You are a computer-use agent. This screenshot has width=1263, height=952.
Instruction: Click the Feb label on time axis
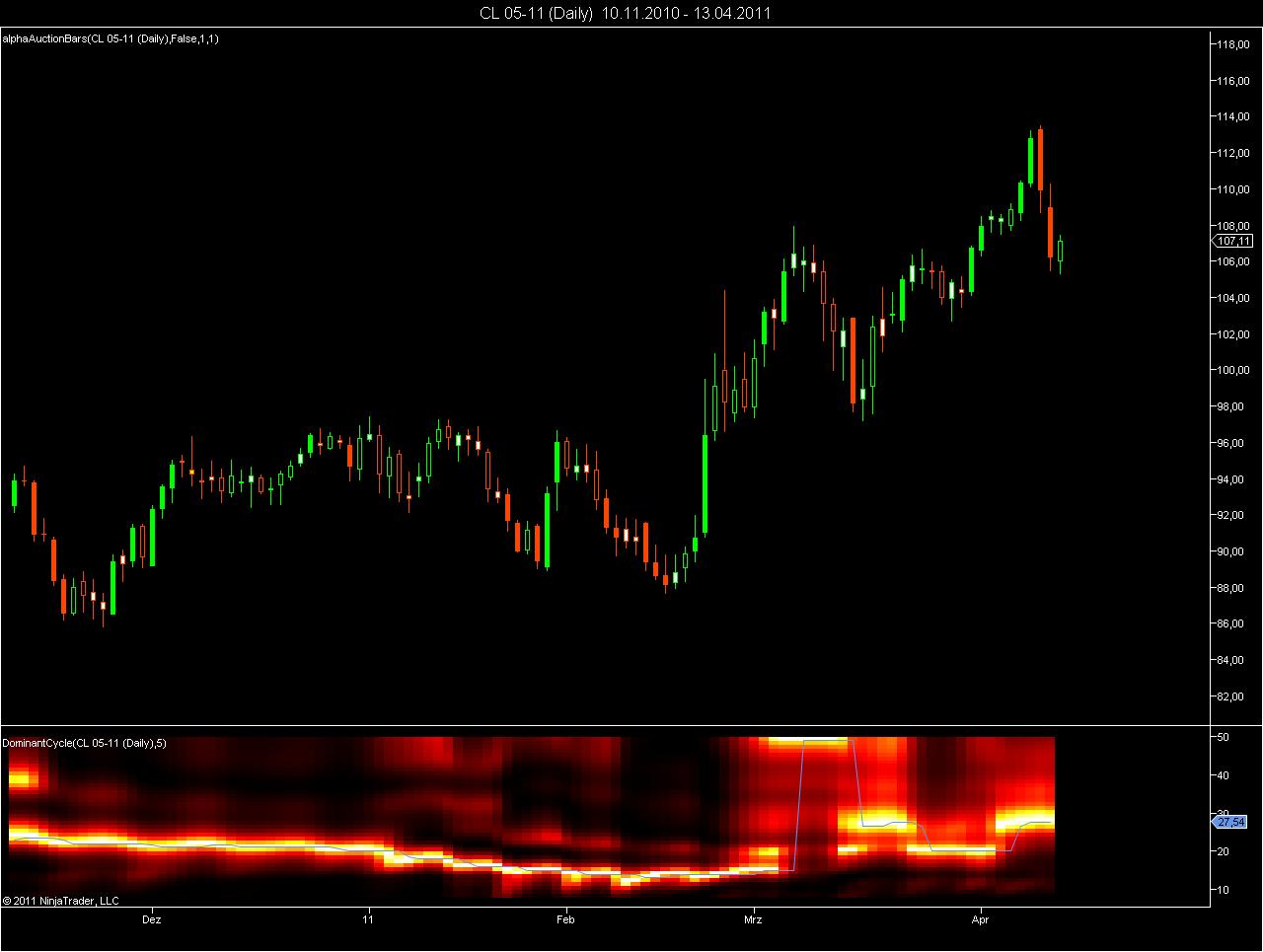tap(565, 918)
